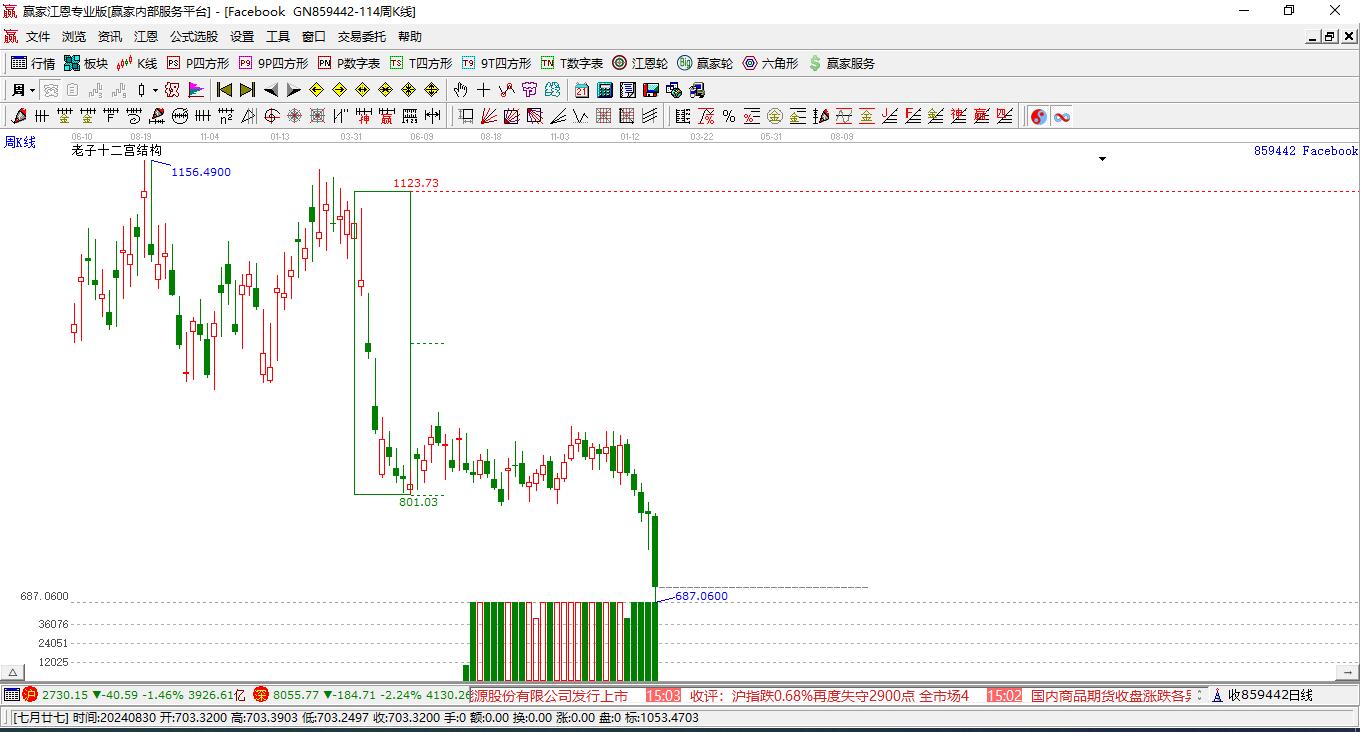Screen dimensions: 1360x732
Task: Open the 文件 menu
Action: tap(38, 37)
